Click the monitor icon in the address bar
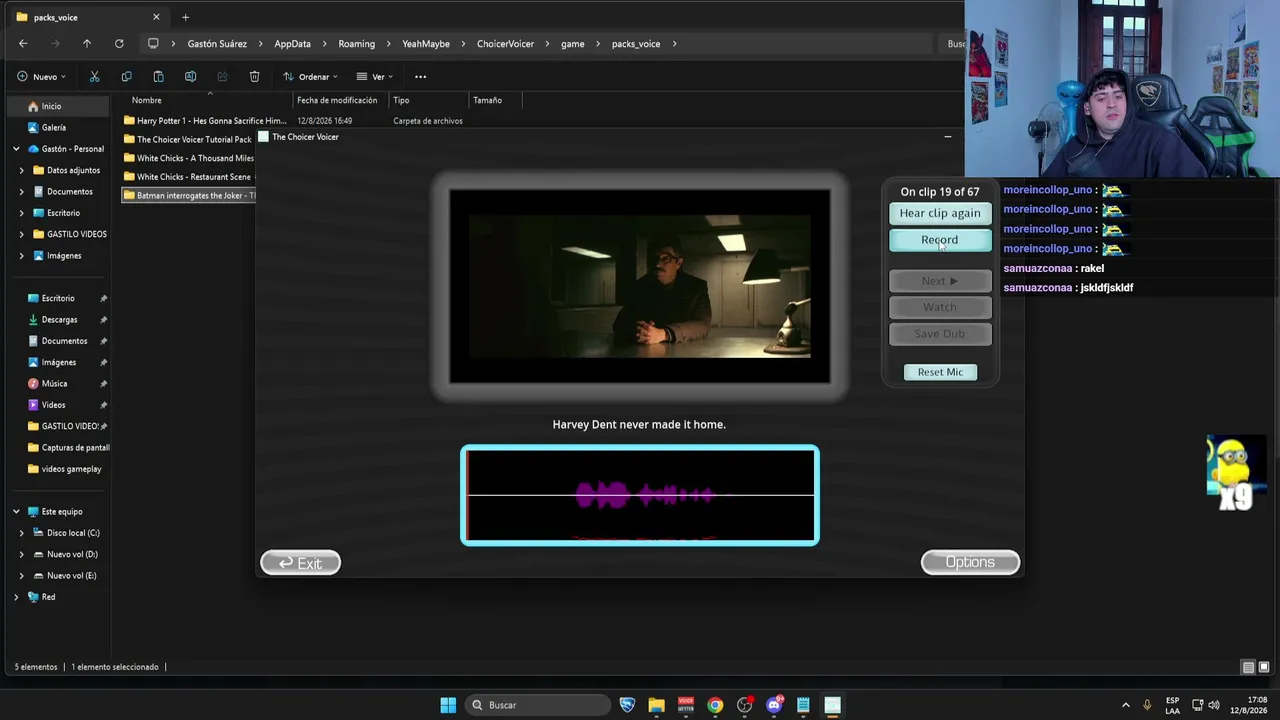The height and width of the screenshot is (720, 1280). pyautogui.click(x=153, y=44)
